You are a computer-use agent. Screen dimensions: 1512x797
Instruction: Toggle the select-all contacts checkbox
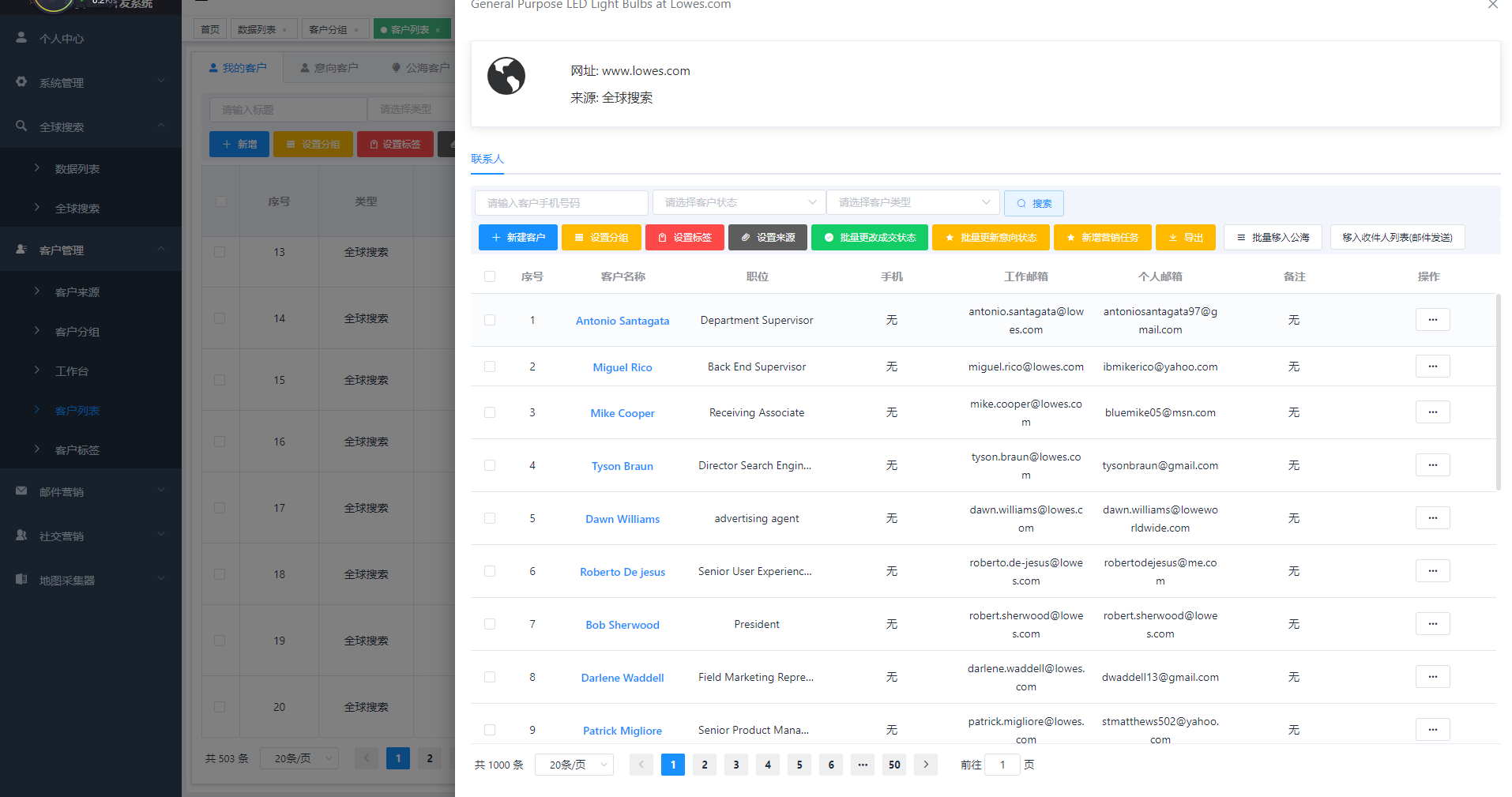[490, 276]
